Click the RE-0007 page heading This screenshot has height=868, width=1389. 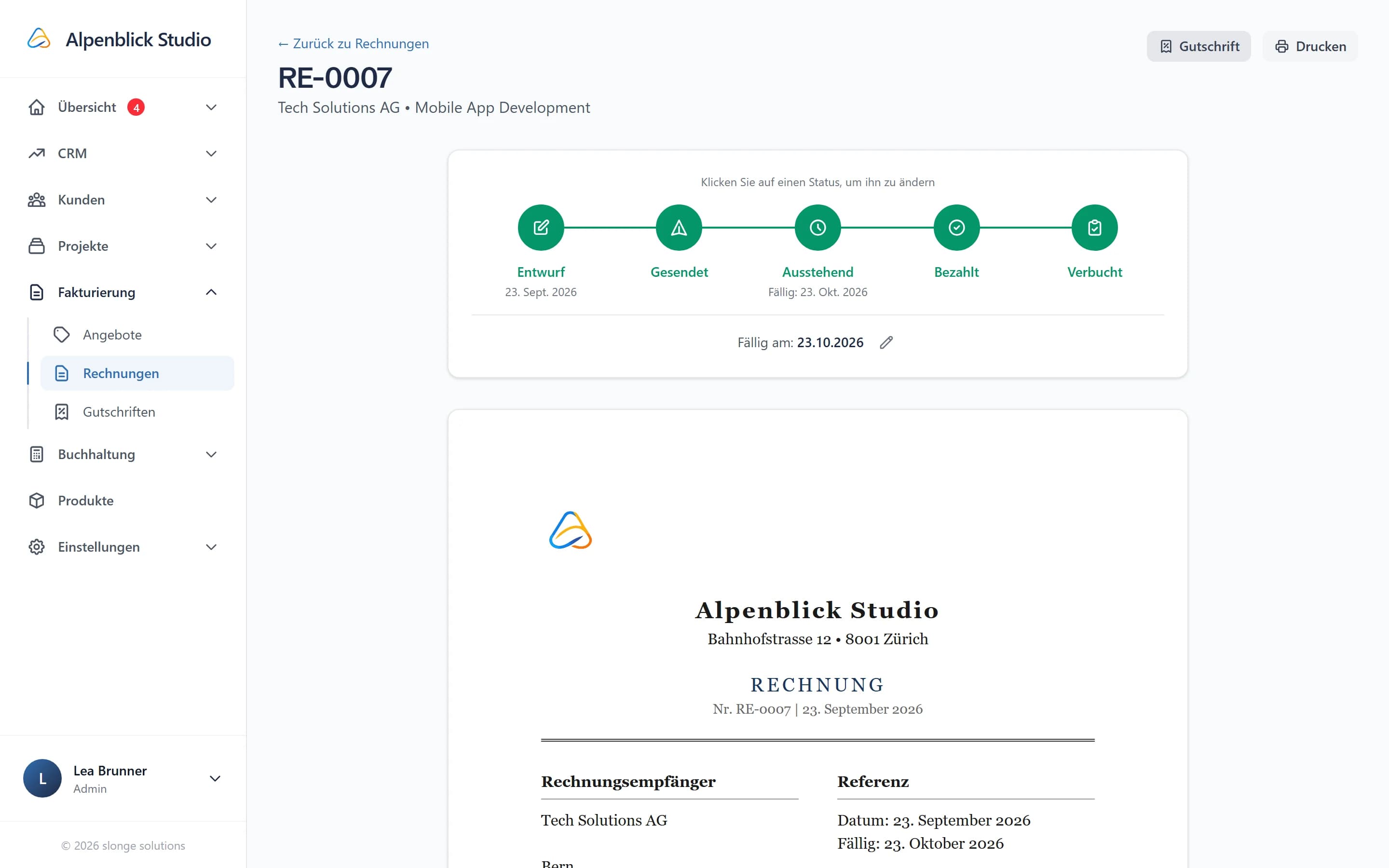click(x=335, y=78)
